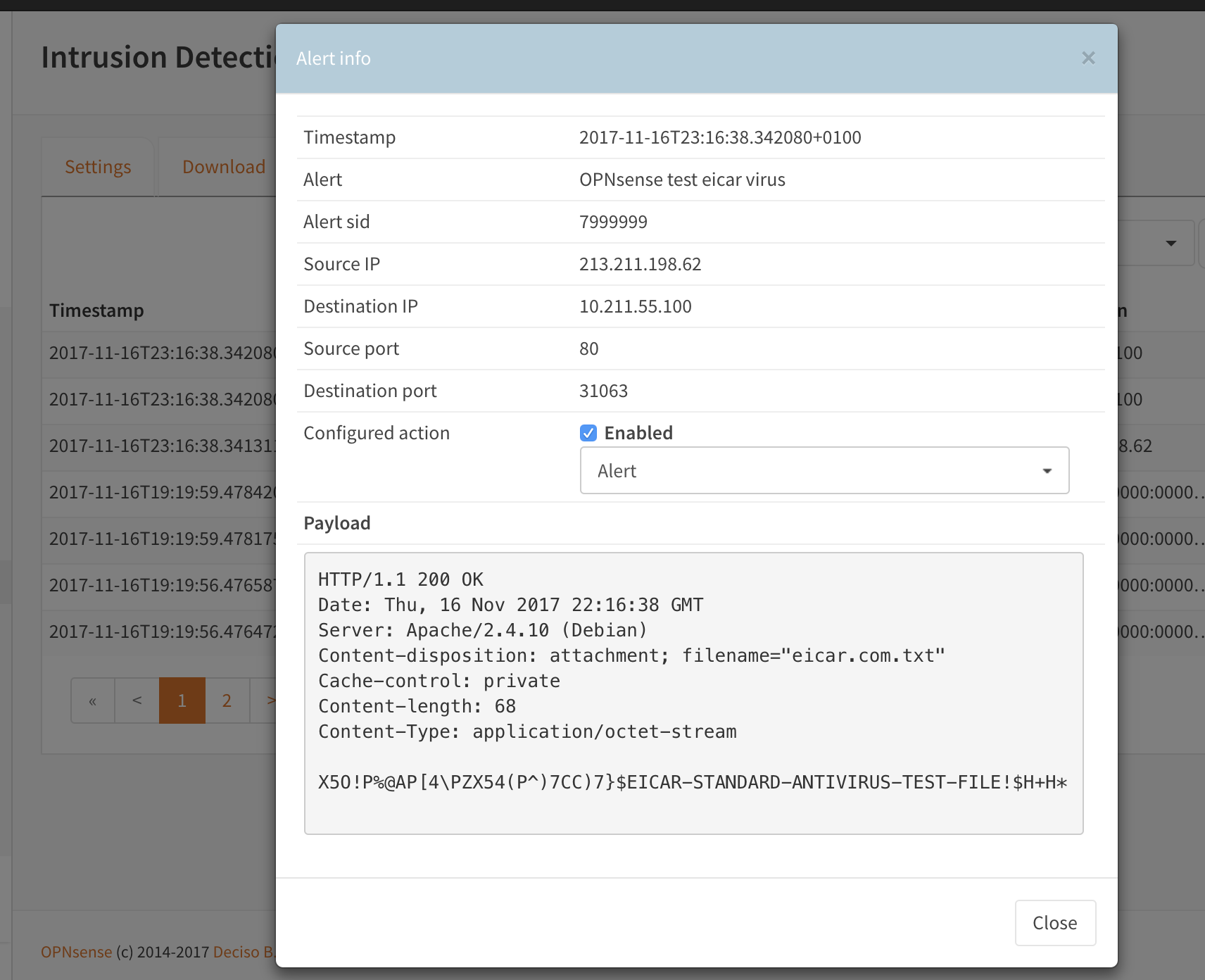Close the Alert info dialog with the X icon
1205x980 pixels.
(1089, 58)
